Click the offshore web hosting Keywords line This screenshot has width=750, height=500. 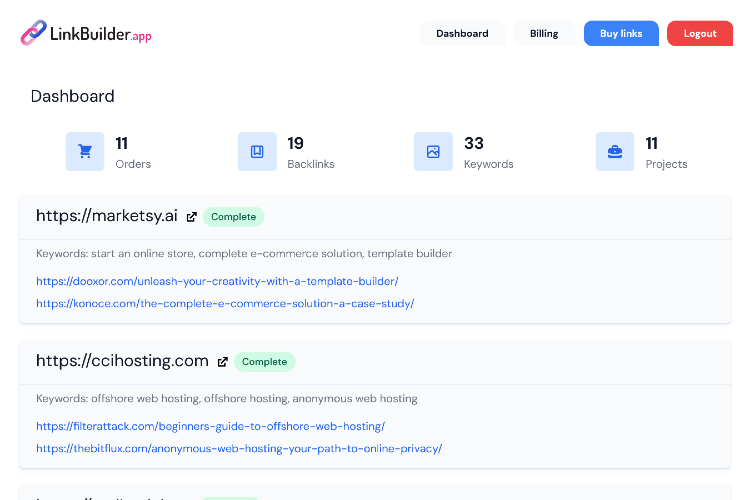click(227, 399)
